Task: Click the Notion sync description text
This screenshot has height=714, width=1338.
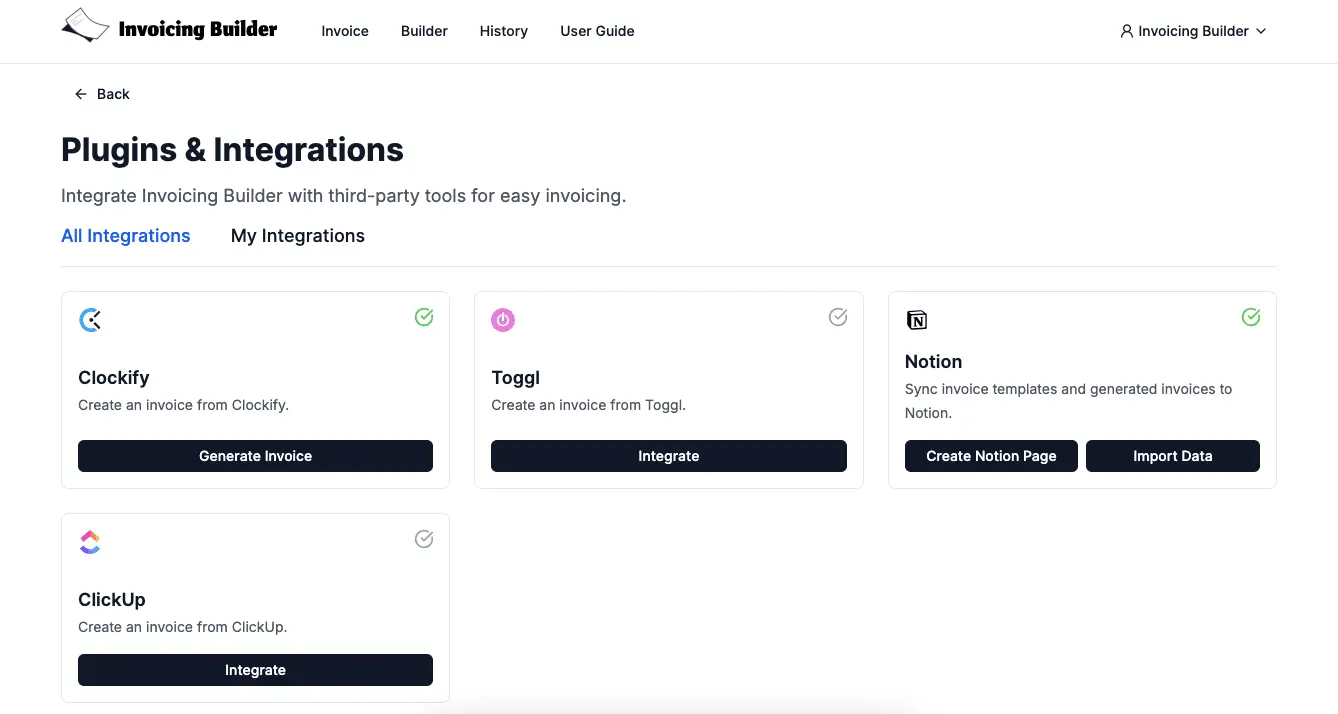Action: [1069, 401]
